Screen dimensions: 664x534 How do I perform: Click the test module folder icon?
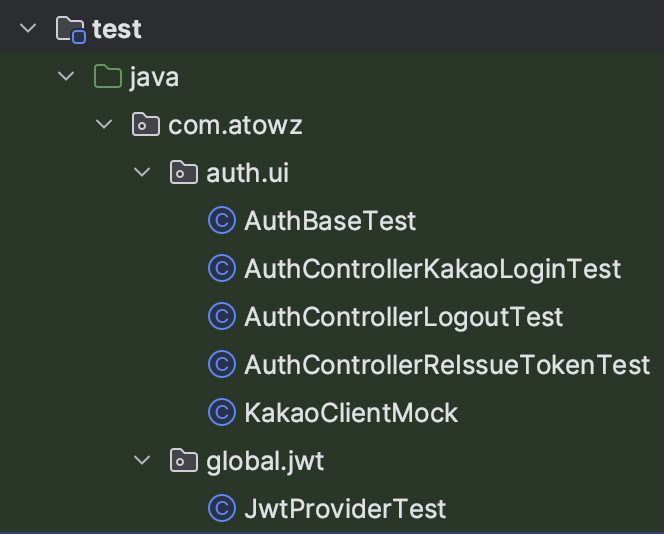click(x=70, y=29)
